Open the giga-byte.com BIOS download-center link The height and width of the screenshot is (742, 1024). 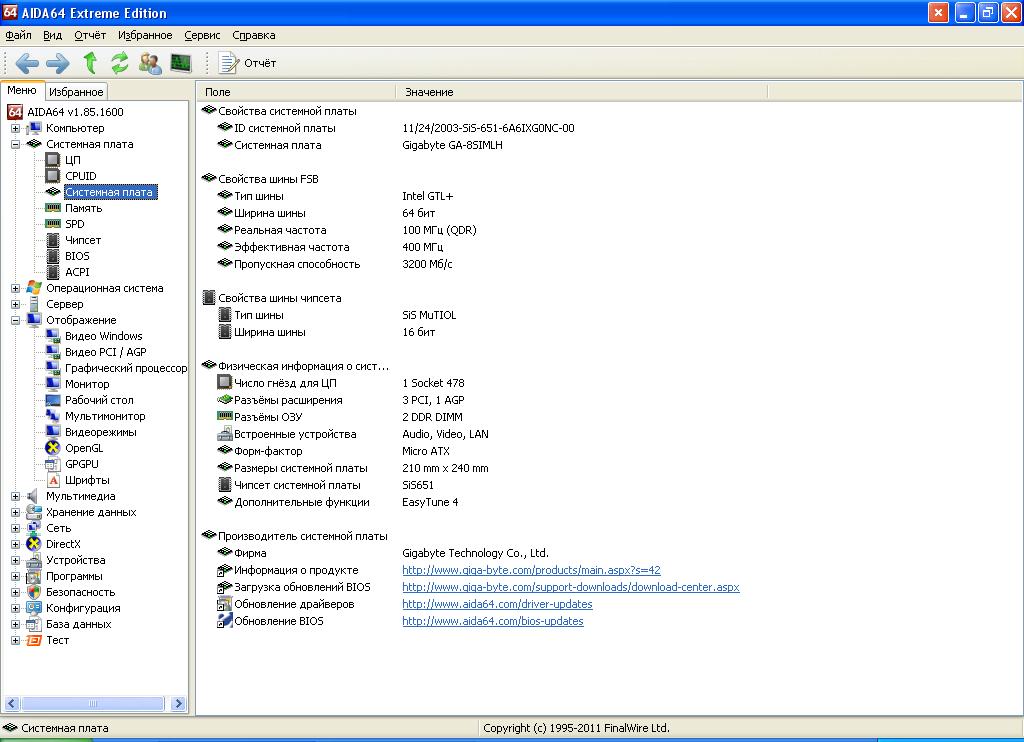[x=571, y=587]
